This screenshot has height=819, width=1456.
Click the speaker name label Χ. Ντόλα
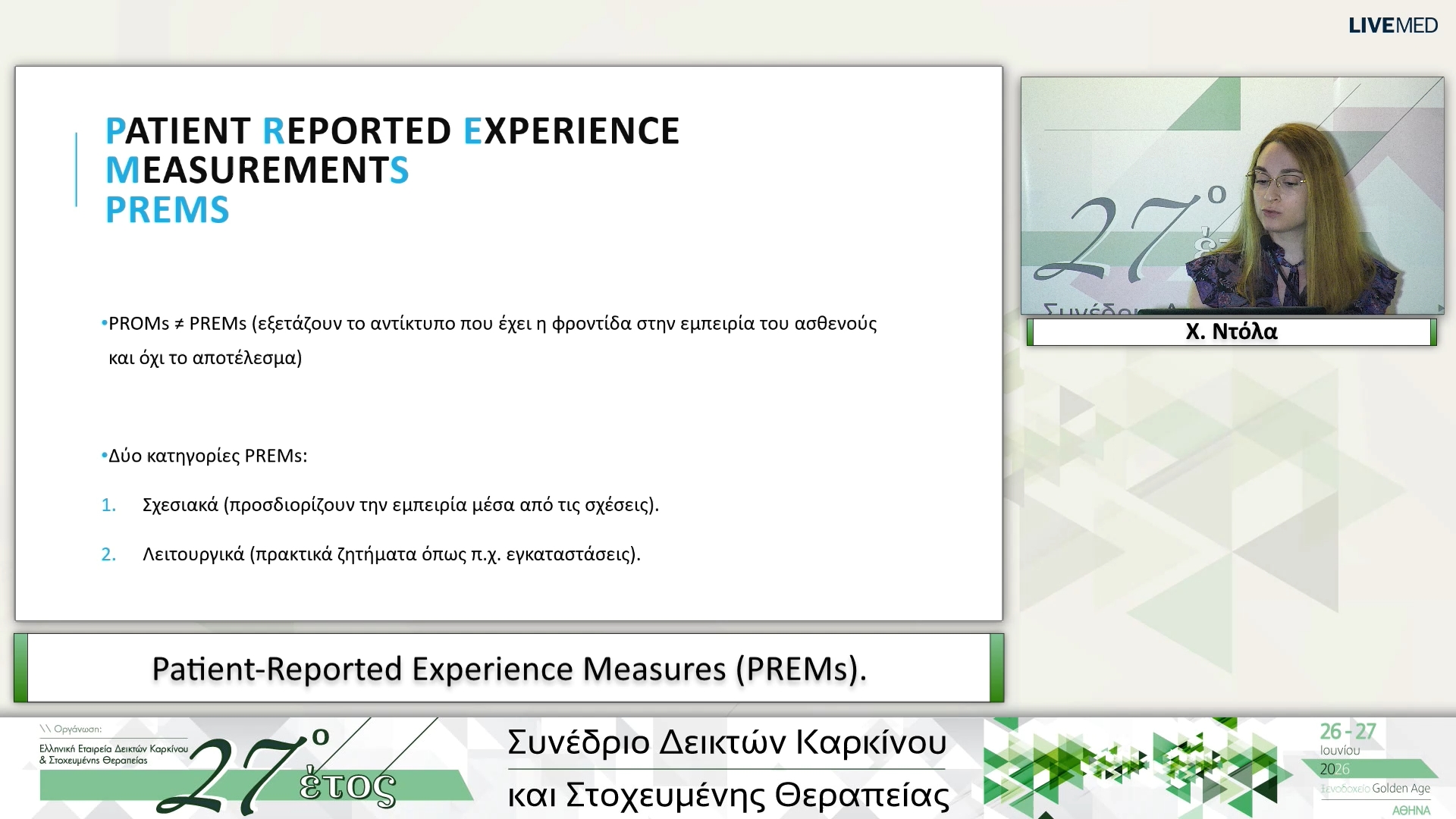pyautogui.click(x=1232, y=331)
